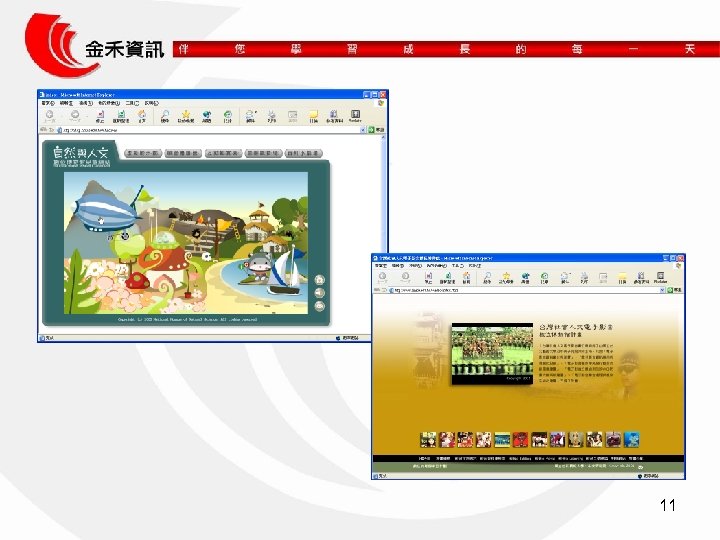Open Favorites star in 台灣社會人文電子影音 window

(x=506, y=277)
